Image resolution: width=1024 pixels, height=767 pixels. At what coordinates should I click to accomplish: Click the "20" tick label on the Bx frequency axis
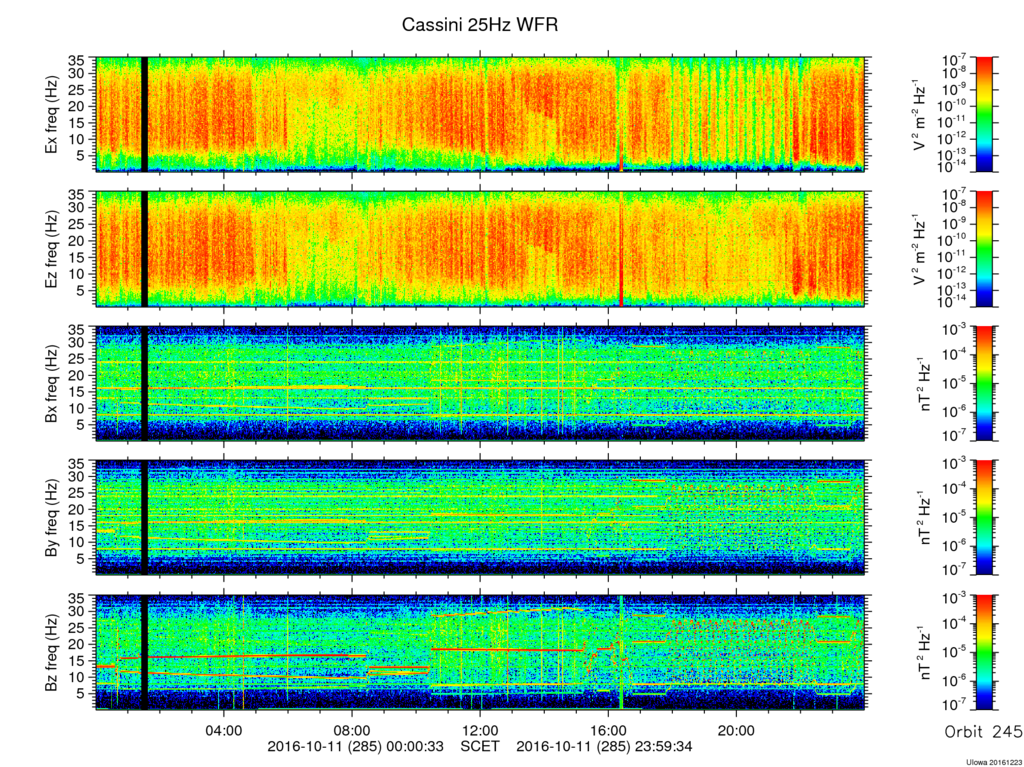coord(76,376)
